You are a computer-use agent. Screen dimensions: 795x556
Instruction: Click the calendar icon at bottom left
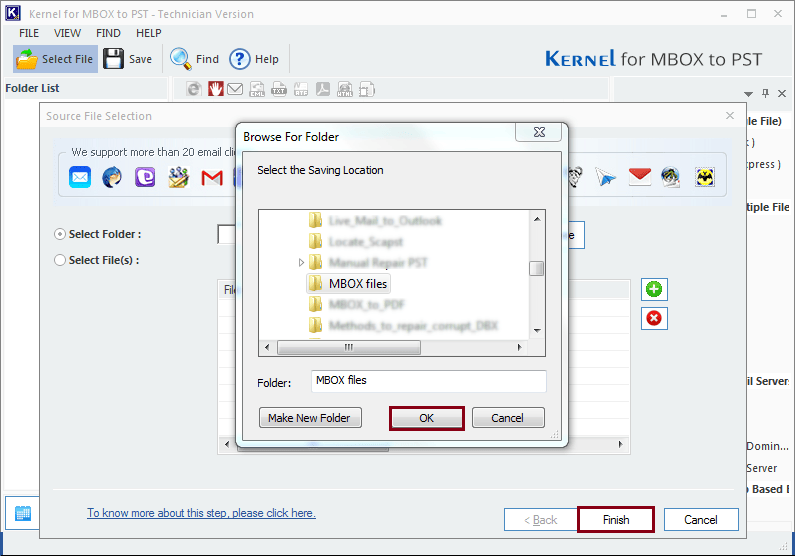click(23, 513)
